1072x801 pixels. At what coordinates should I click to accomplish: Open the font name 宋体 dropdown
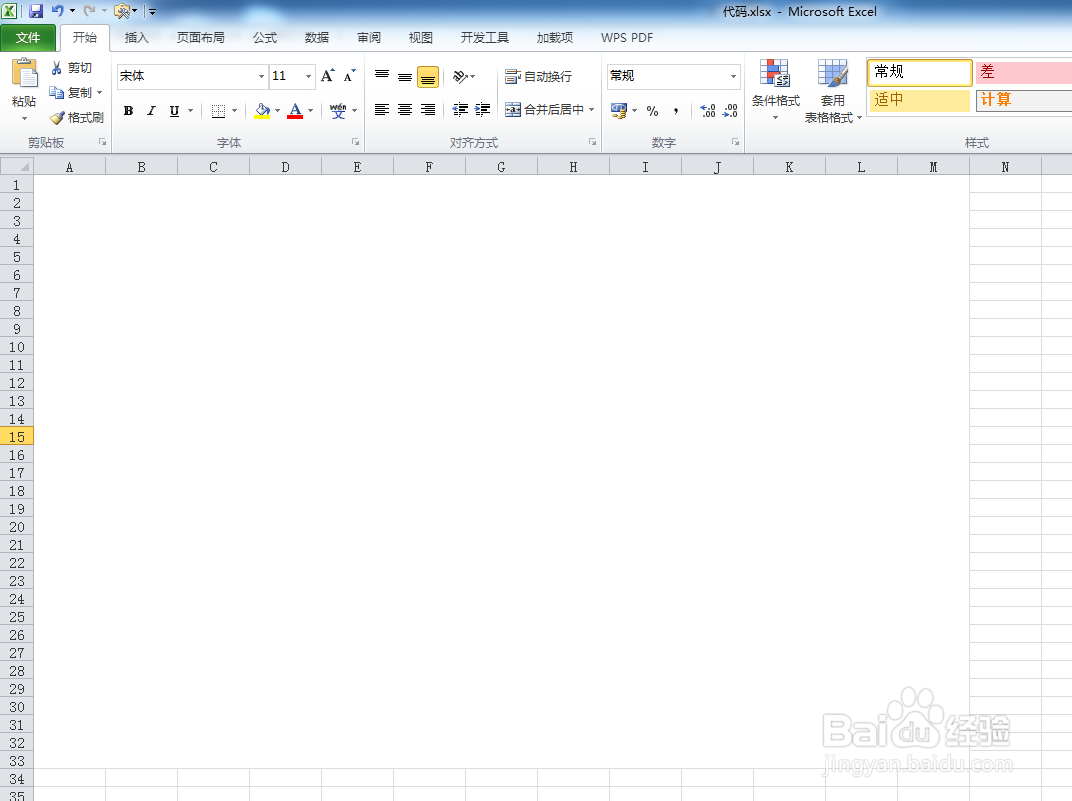click(x=261, y=76)
